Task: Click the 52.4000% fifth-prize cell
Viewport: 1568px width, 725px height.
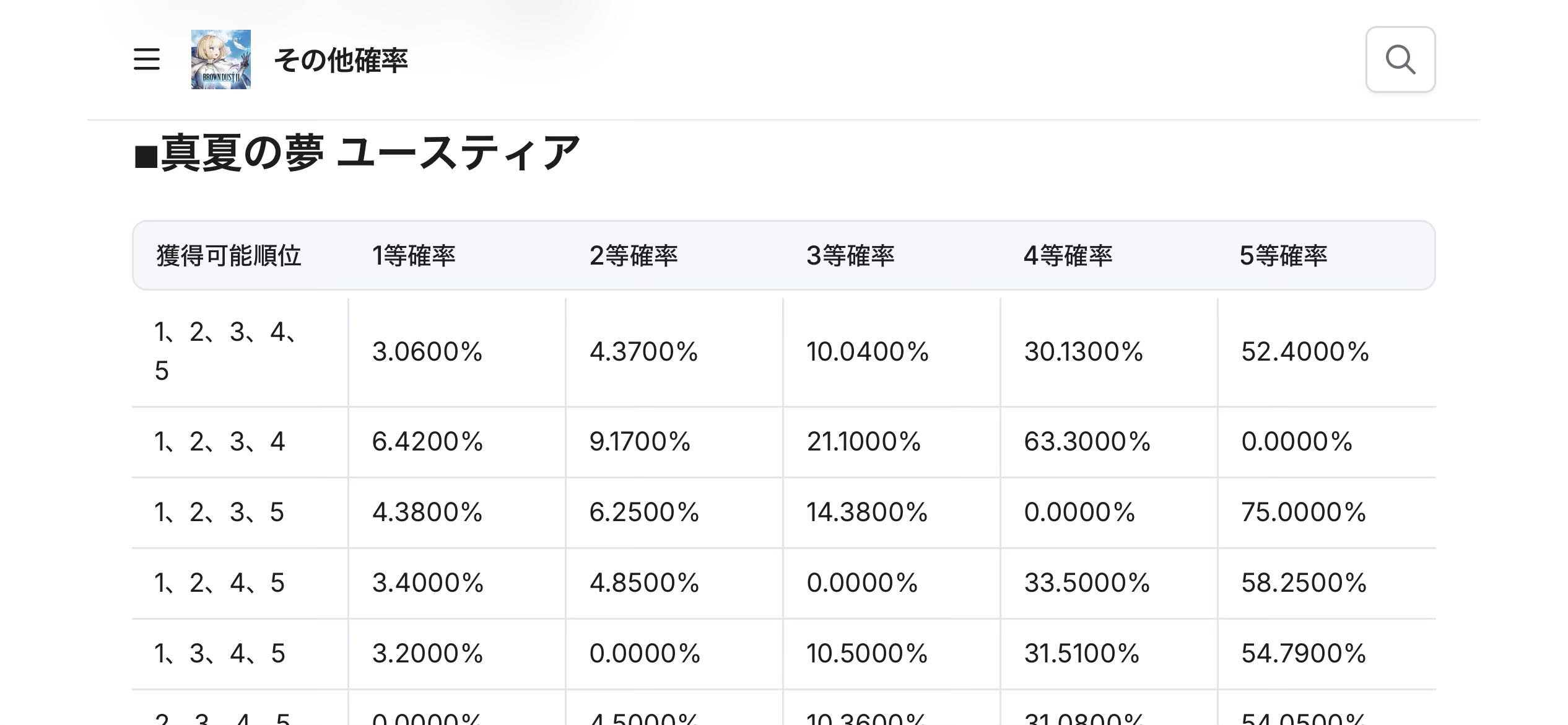Action: tap(1305, 352)
